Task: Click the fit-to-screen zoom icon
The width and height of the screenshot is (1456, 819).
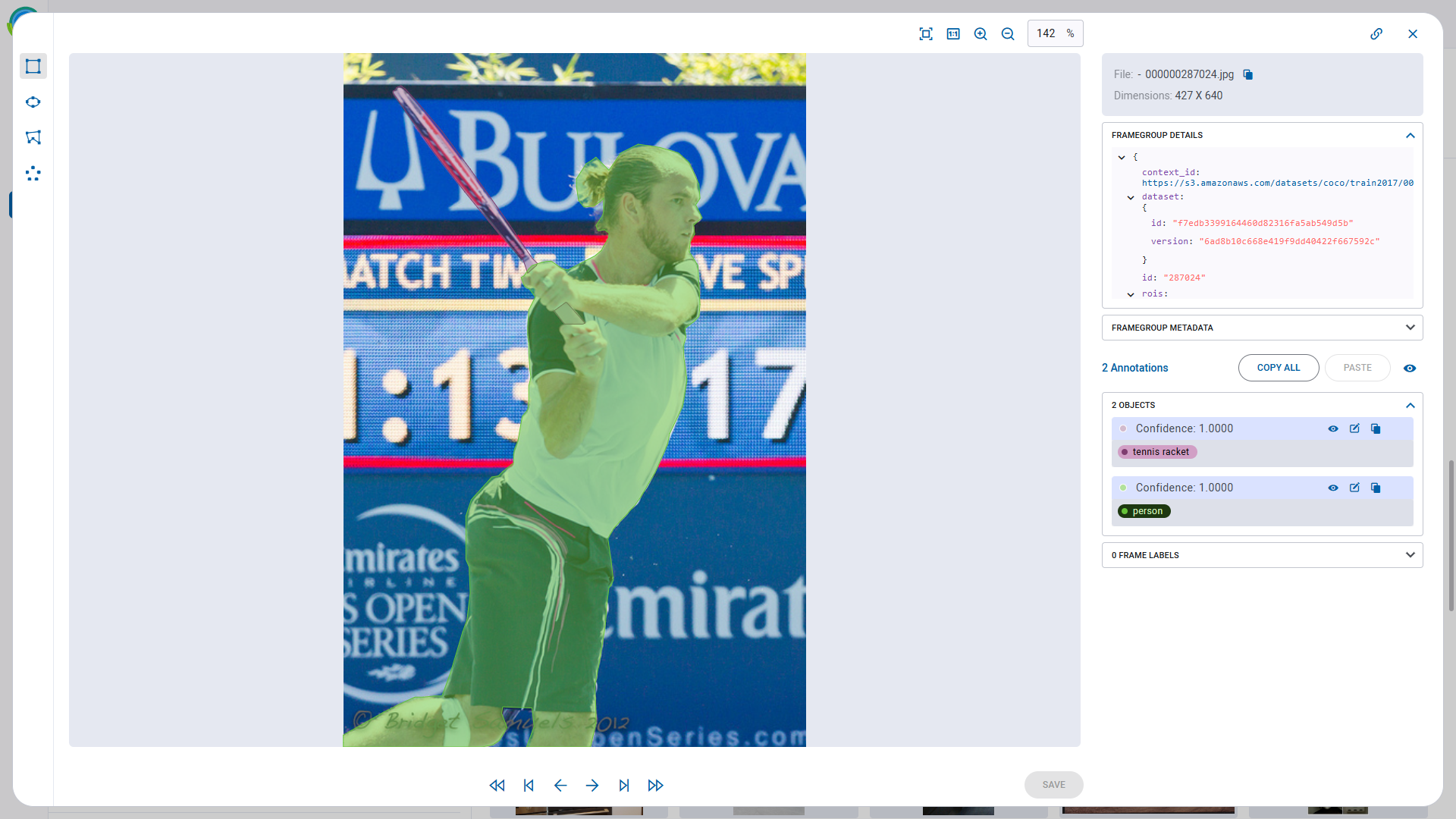Action: pyautogui.click(x=926, y=33)
